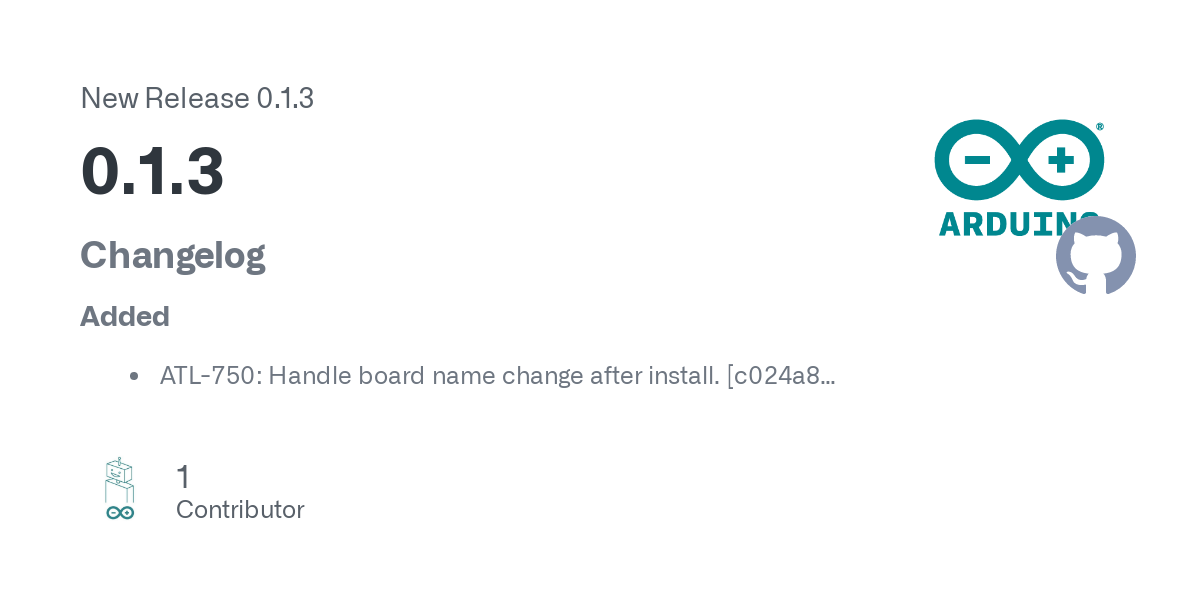Click the Arduino infinity logo
The image size is (1200, 600).
point(1019,160)
